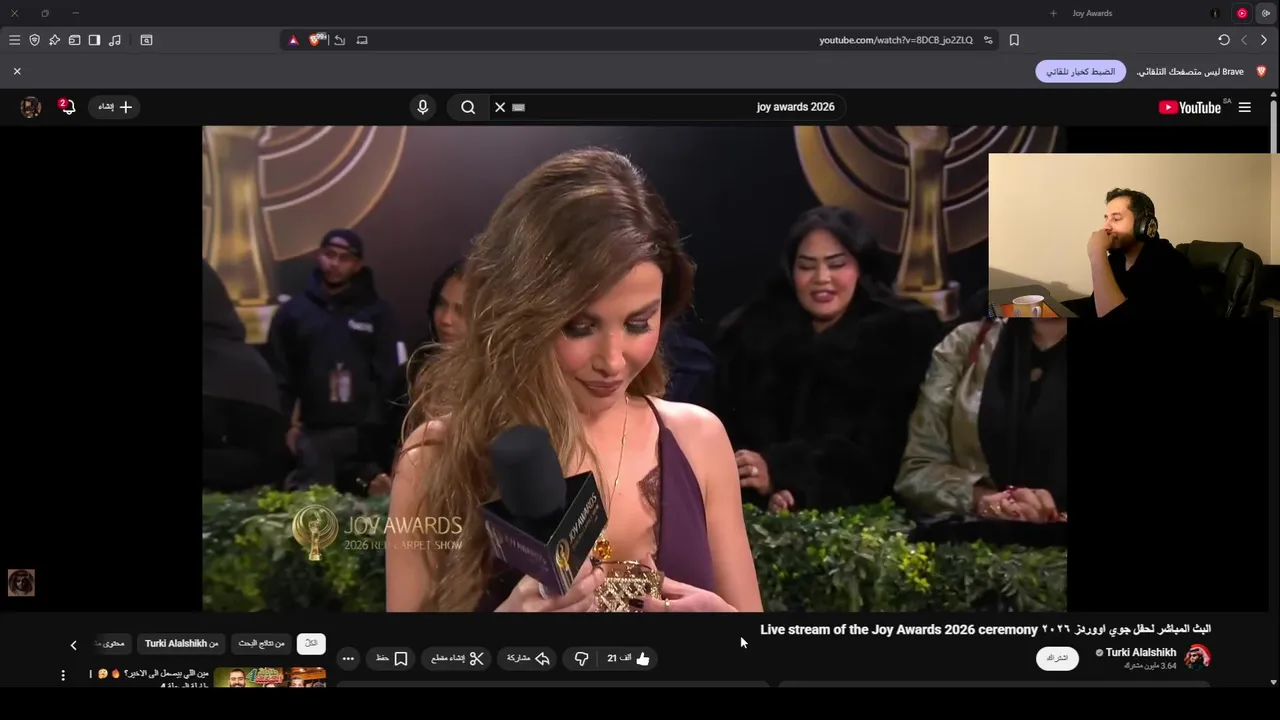Like the video with thumbs up button
The height and width of the screenshot is (720, 1280).
click(x=630, y=658)
